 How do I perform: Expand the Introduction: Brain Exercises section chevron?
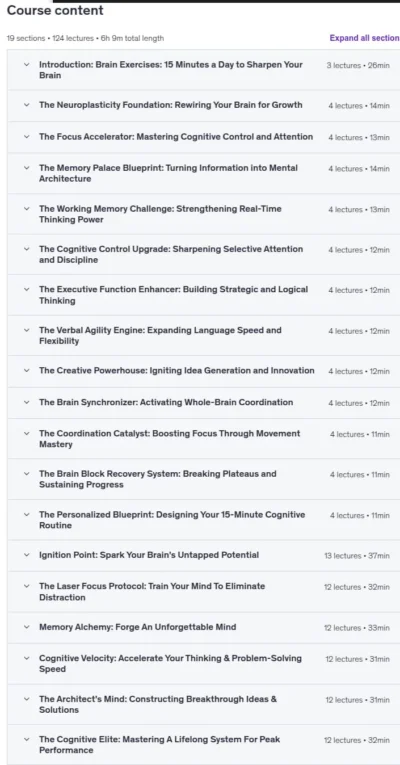27,64
